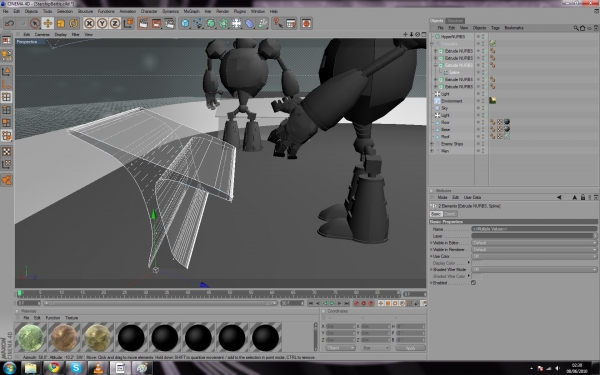Click the Display Color swatch
Screen dimensions: 600x375
point(476,263)
